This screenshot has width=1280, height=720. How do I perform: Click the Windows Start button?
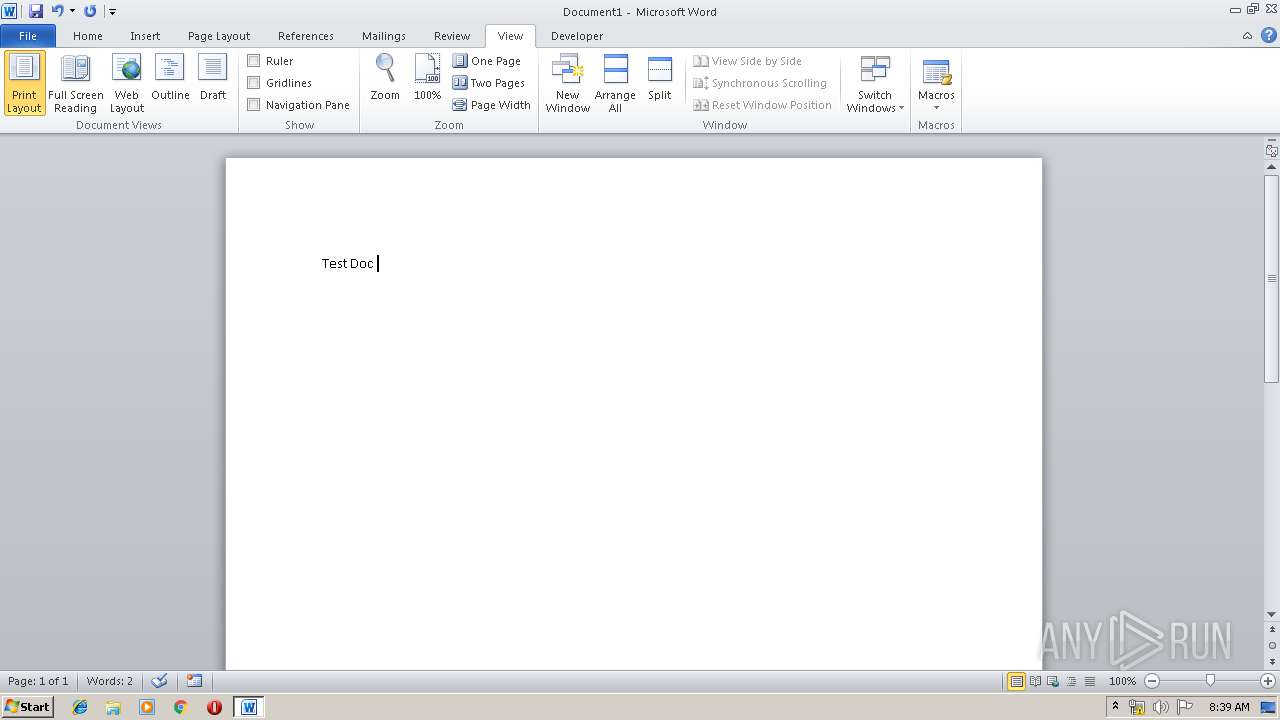point(27,707)
